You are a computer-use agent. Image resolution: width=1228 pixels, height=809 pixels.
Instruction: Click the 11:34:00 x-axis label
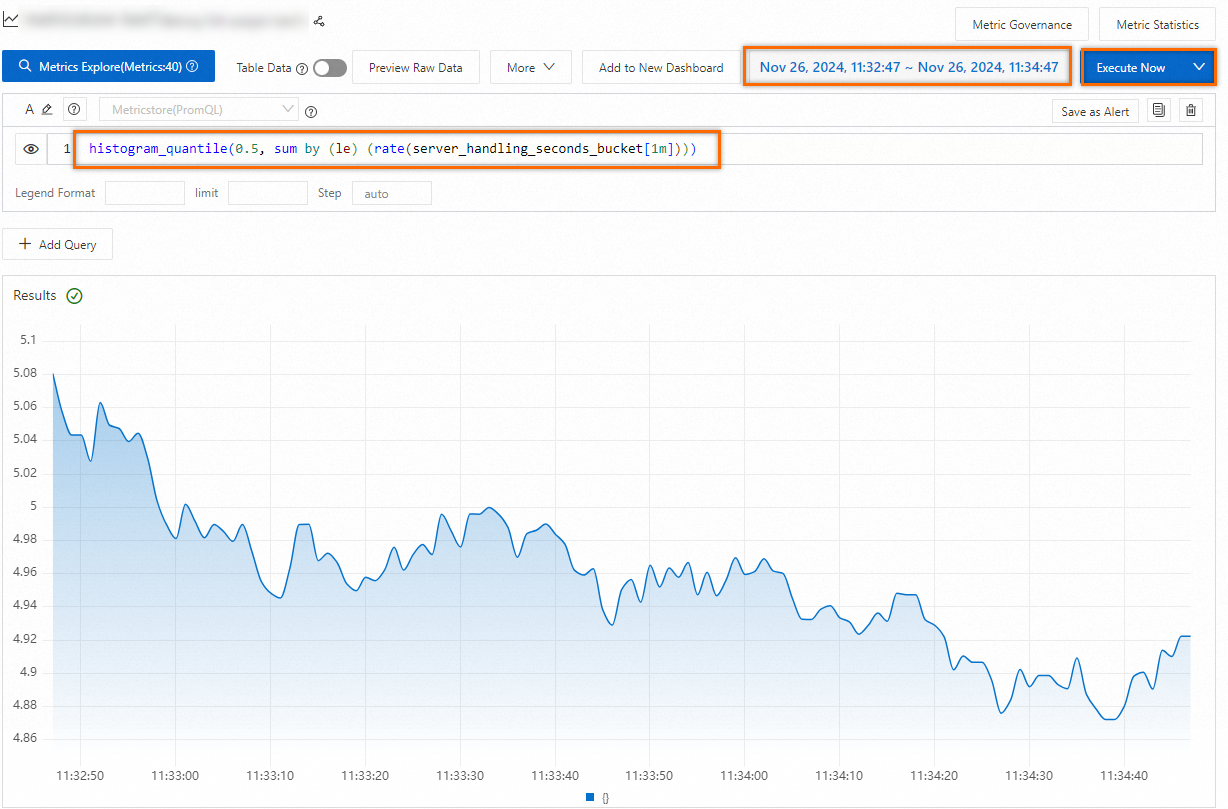[x=744, y=775]
